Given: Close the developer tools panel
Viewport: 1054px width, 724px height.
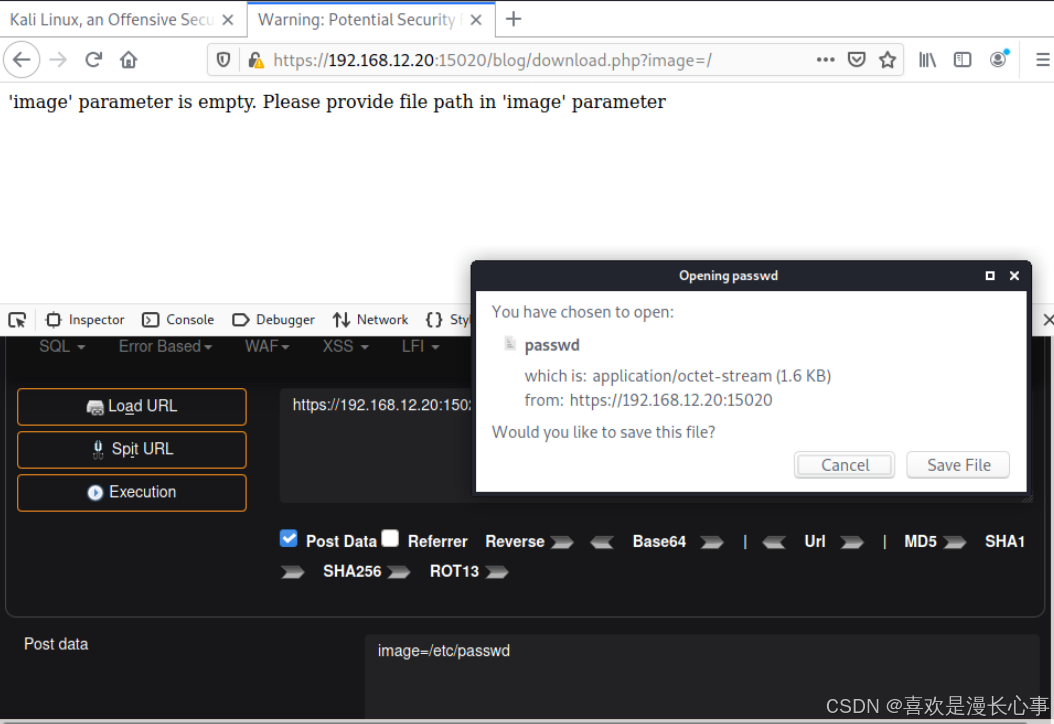Looking at the screenshot, I should coord(1047,320).
